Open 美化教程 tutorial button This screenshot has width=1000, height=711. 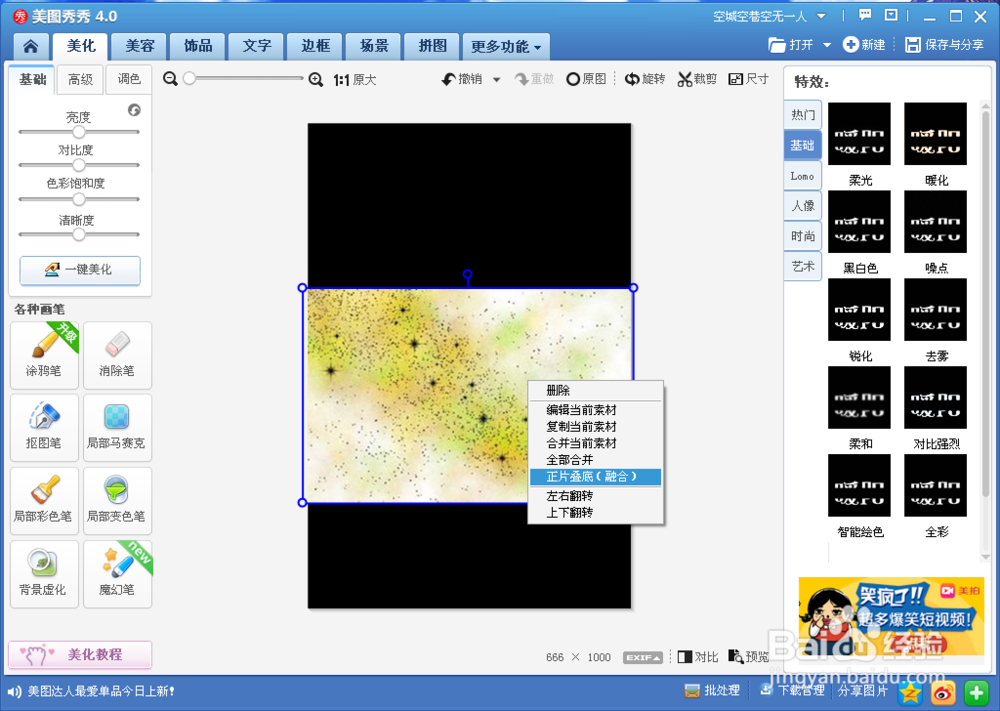pos(80,655)
